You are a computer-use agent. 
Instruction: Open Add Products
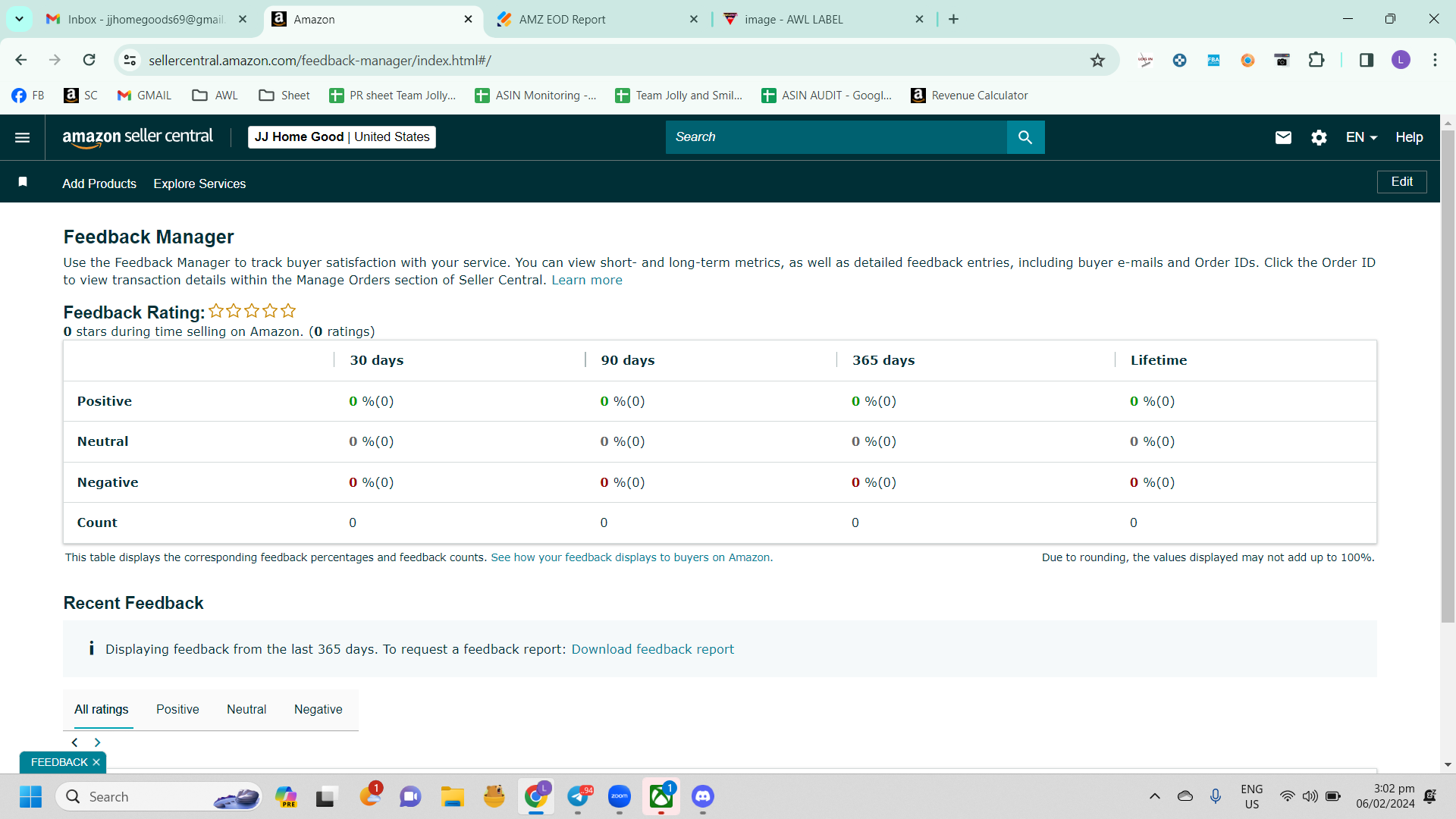pos(99,184)
